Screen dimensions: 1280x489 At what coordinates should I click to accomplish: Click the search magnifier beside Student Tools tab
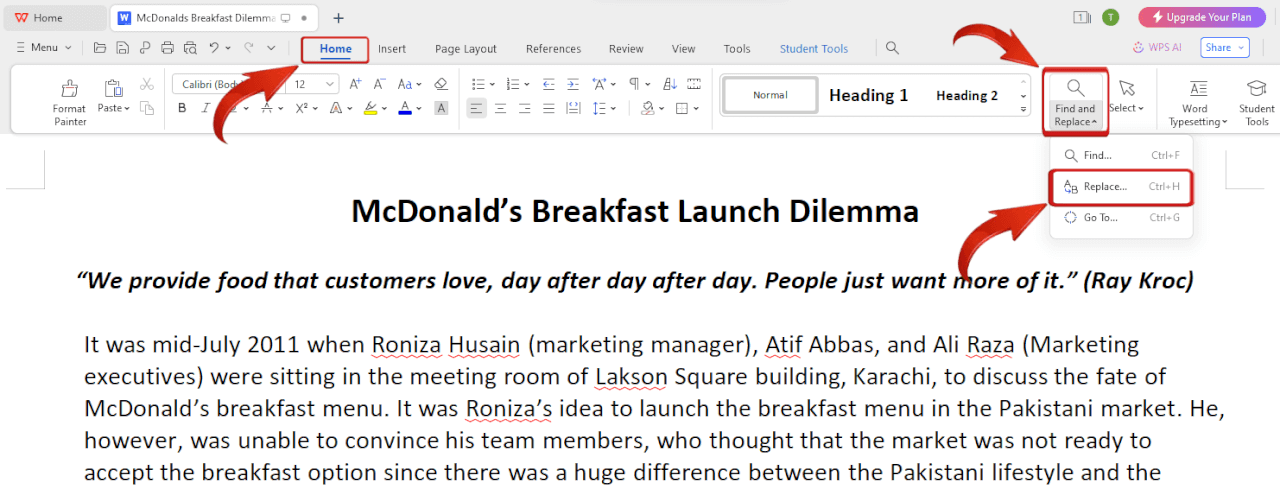pyautogui.click(x=892, y=48)
